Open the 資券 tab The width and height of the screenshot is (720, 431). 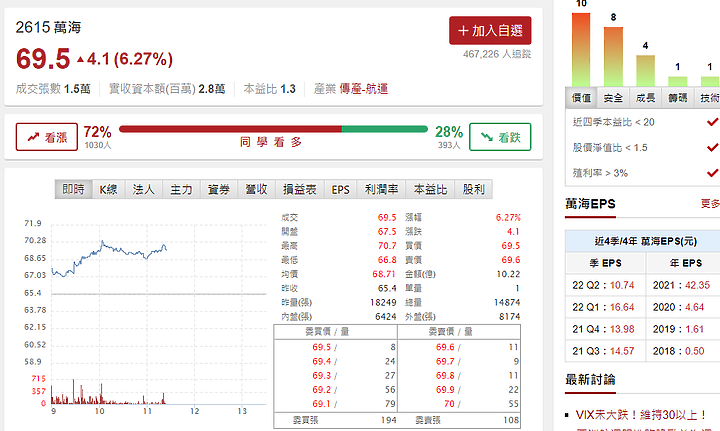point(219,189)
